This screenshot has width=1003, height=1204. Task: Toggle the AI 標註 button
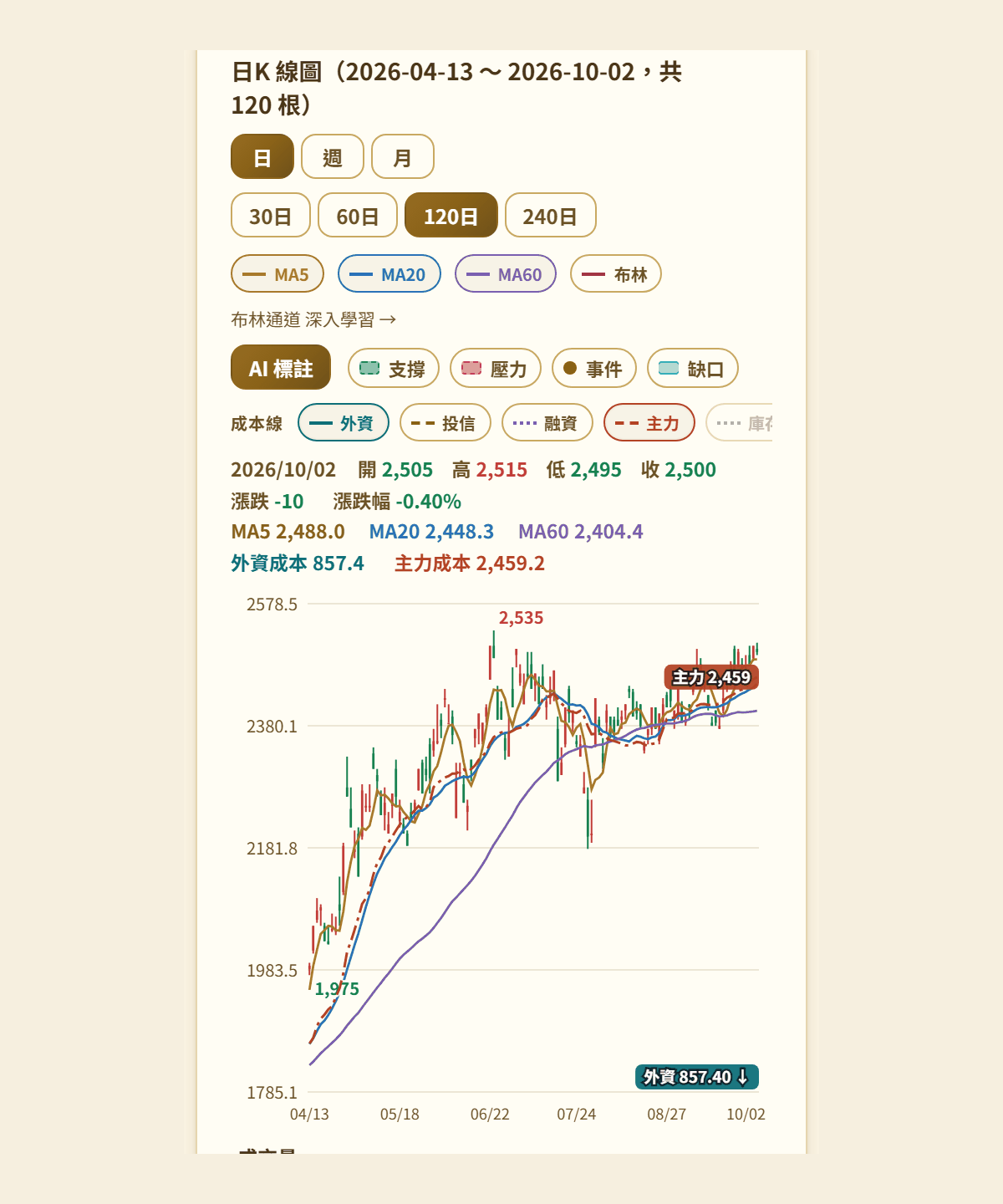[x=281, y=368]
